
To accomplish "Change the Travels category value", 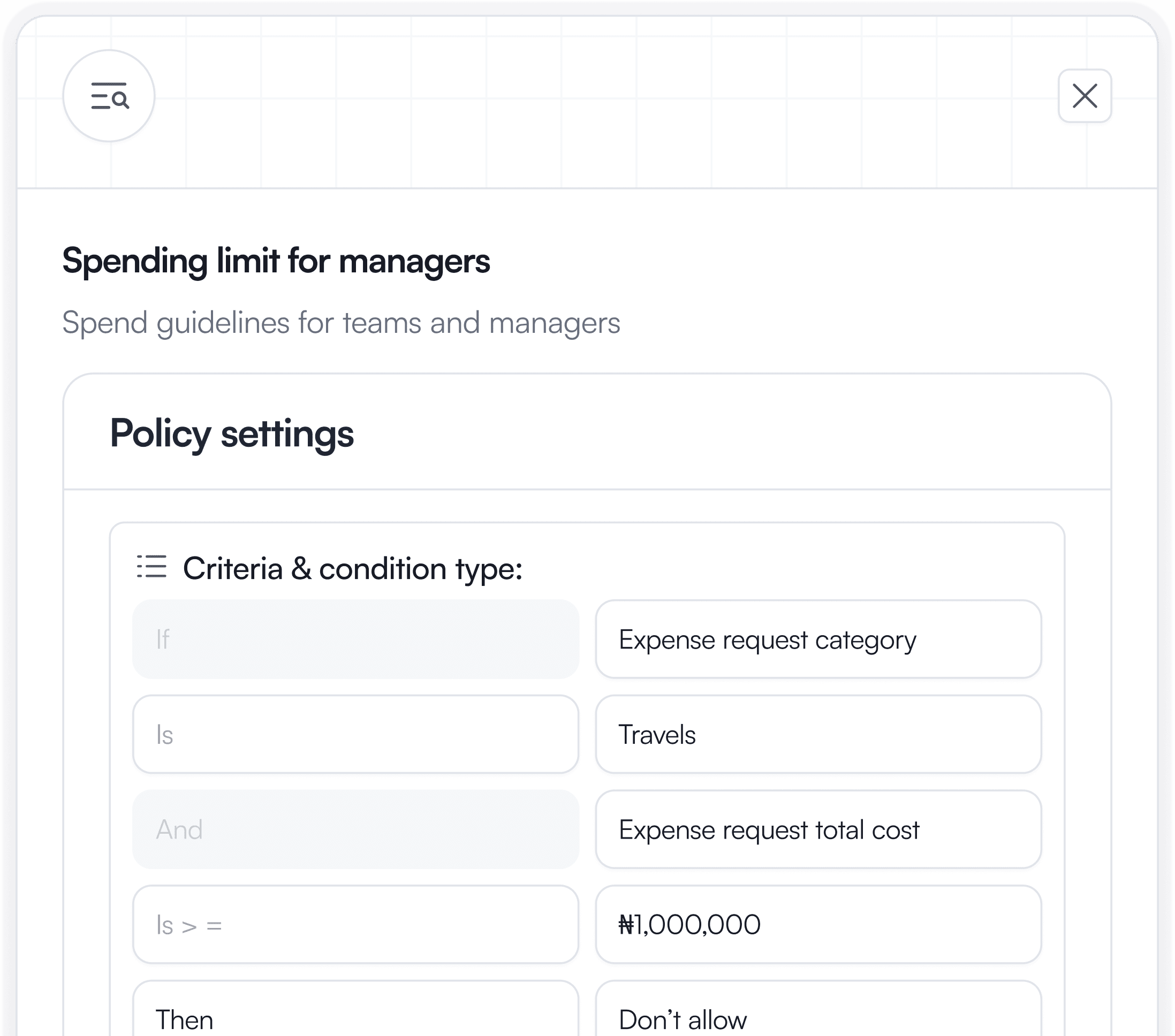I will click(817, 734).
